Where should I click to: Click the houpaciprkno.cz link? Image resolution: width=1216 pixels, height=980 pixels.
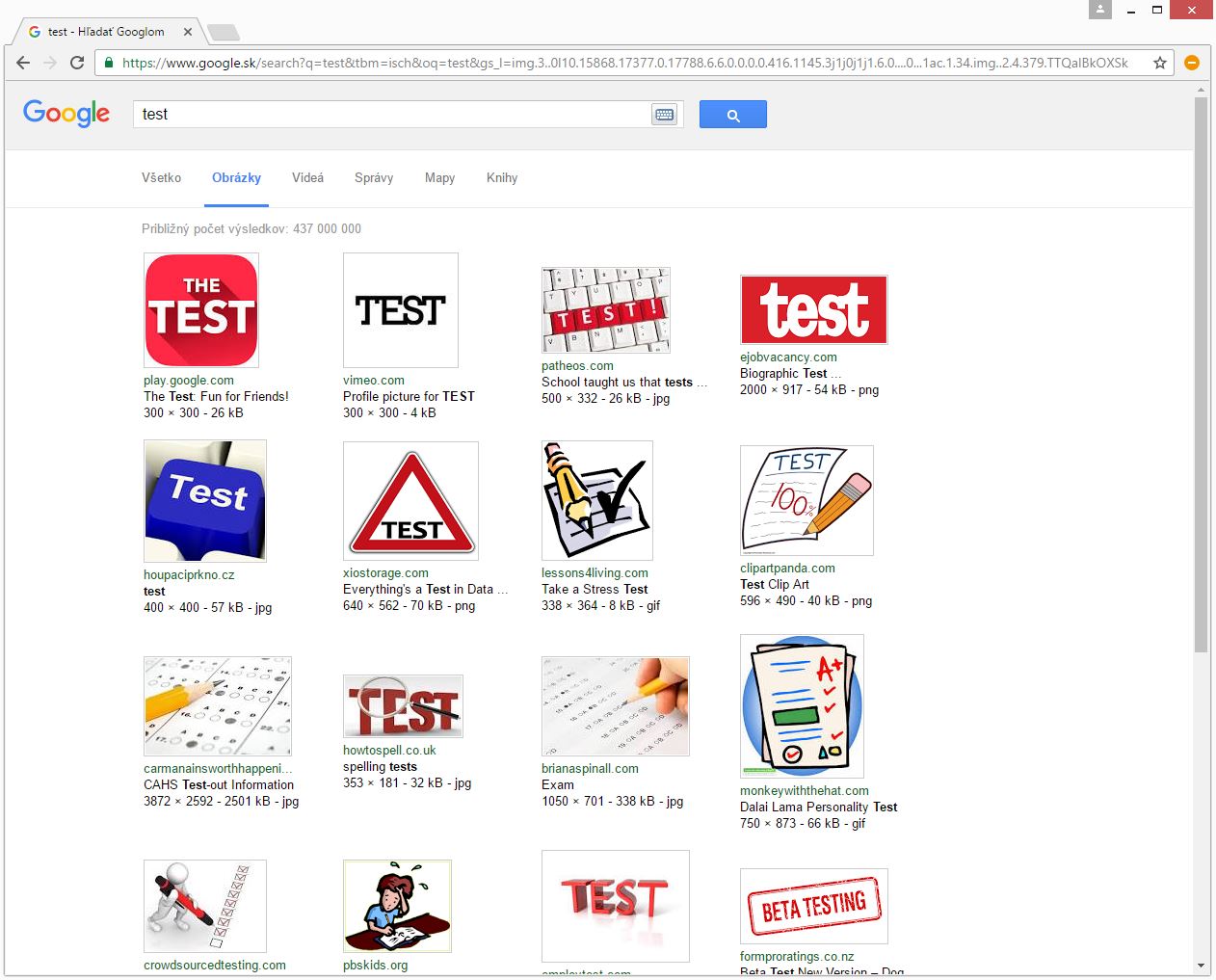(x=189, y=575)
